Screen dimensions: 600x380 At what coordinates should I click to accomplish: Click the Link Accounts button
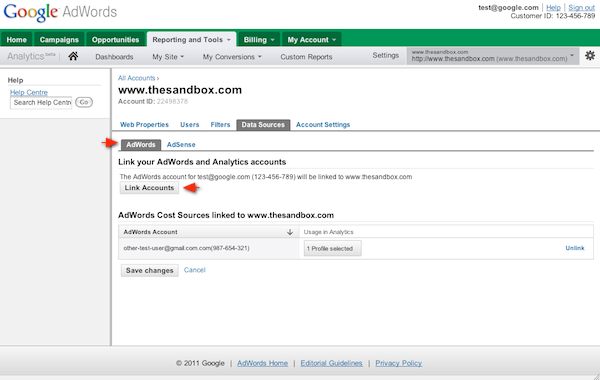click(x=149, y=188)
